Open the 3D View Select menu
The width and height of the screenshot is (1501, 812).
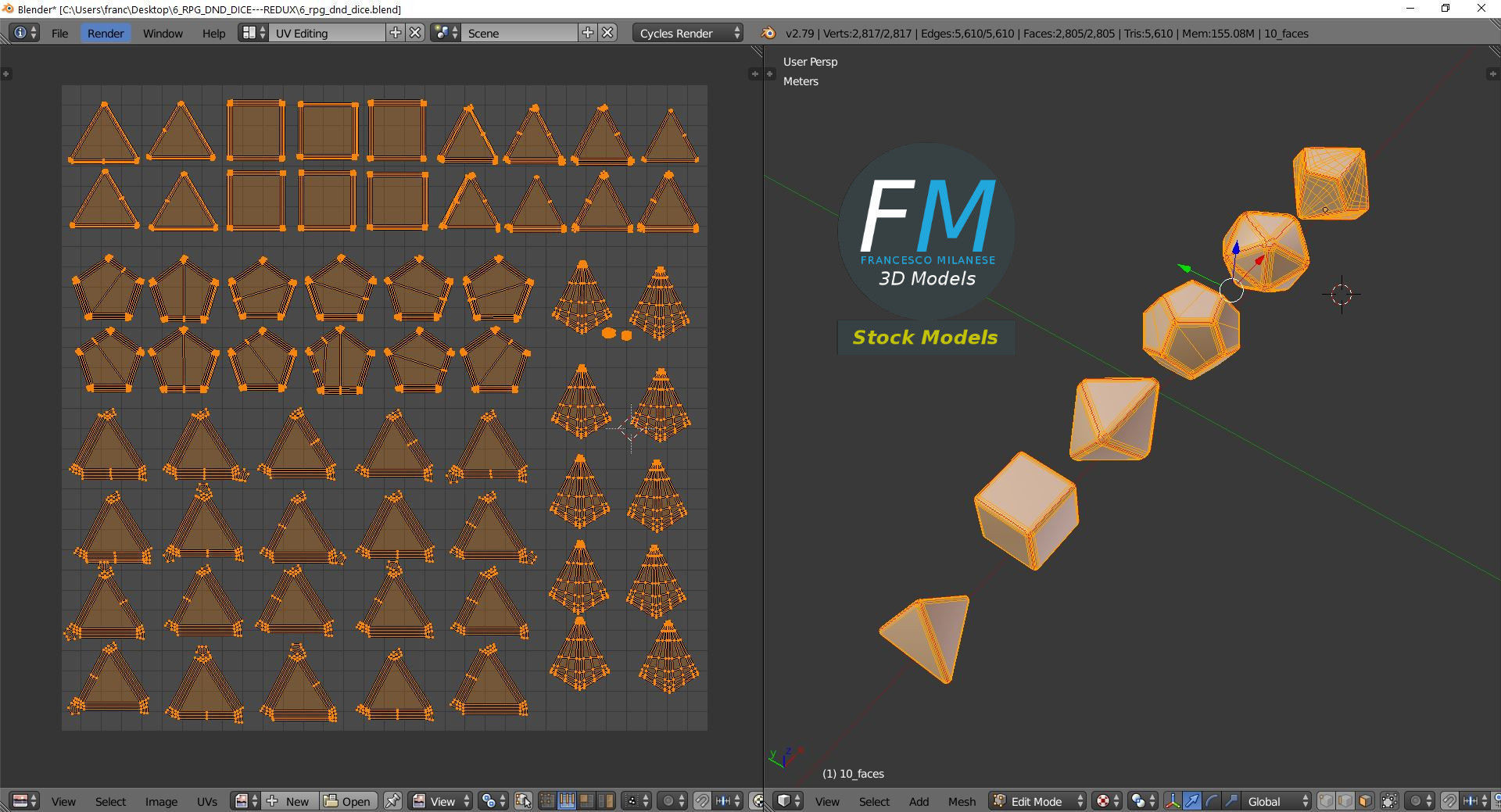point(874,801)
